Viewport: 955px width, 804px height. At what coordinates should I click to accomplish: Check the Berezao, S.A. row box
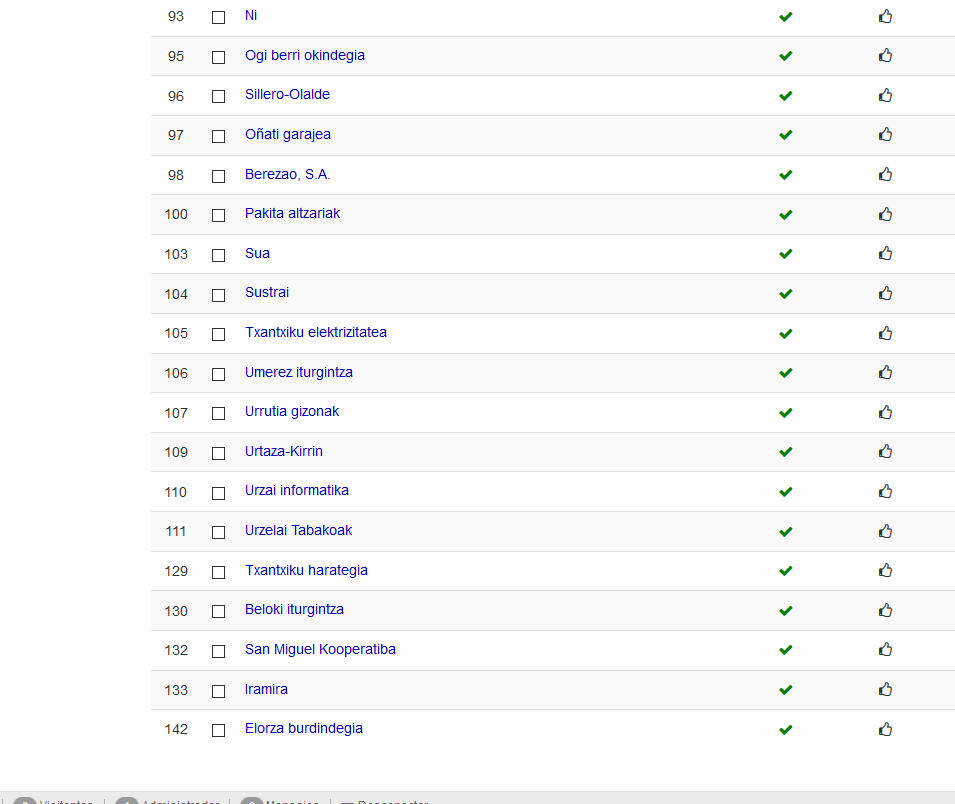pyautogui.click(x=219, y=177)
